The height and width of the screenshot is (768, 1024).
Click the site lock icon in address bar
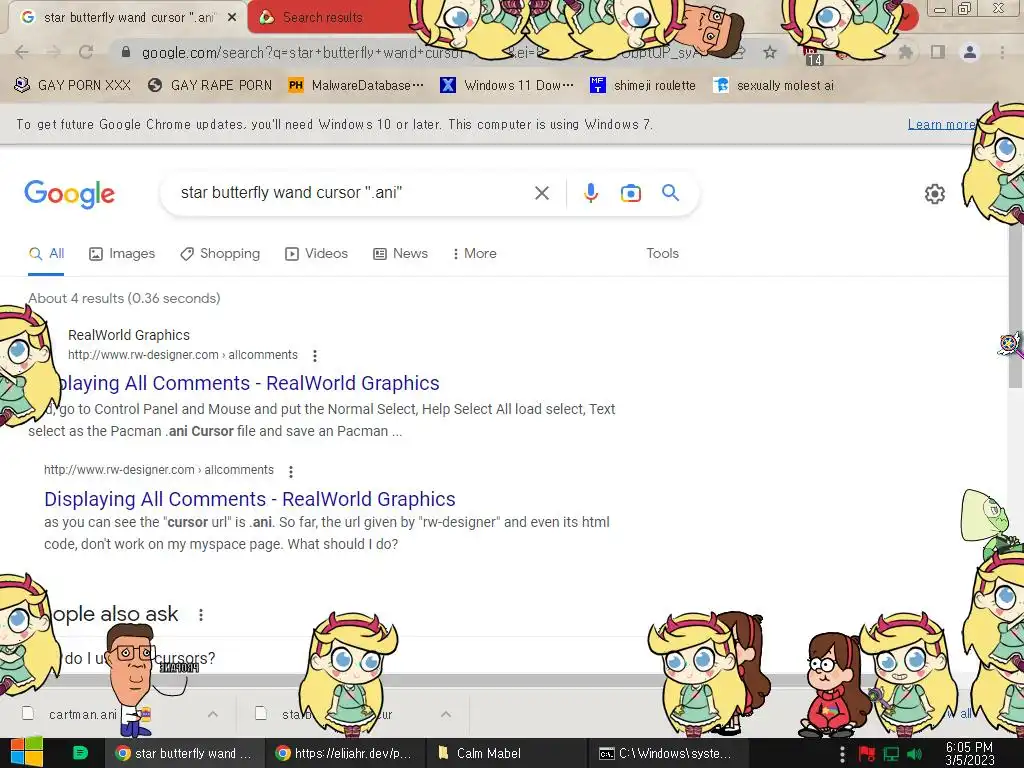(x=126, y=52)
